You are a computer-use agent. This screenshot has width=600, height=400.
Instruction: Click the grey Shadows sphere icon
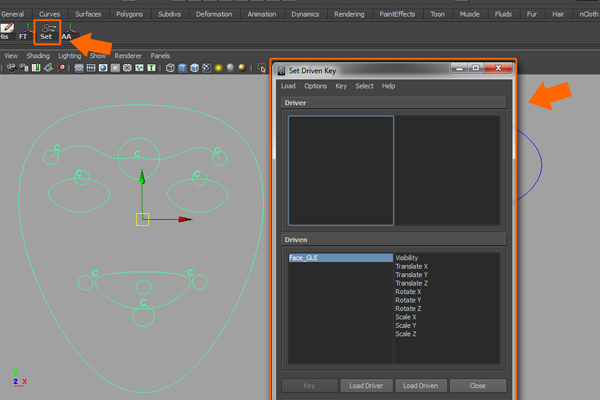pyautogui.click(x=230, y=67)
